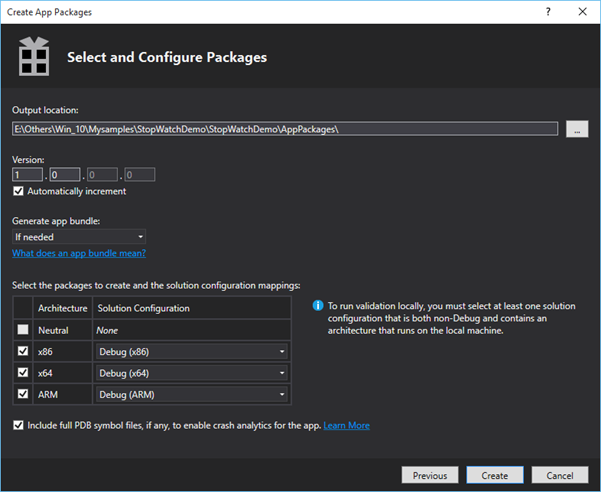601x492 pixels.
Task: Click the help question mark button
Action: point(547,10)
